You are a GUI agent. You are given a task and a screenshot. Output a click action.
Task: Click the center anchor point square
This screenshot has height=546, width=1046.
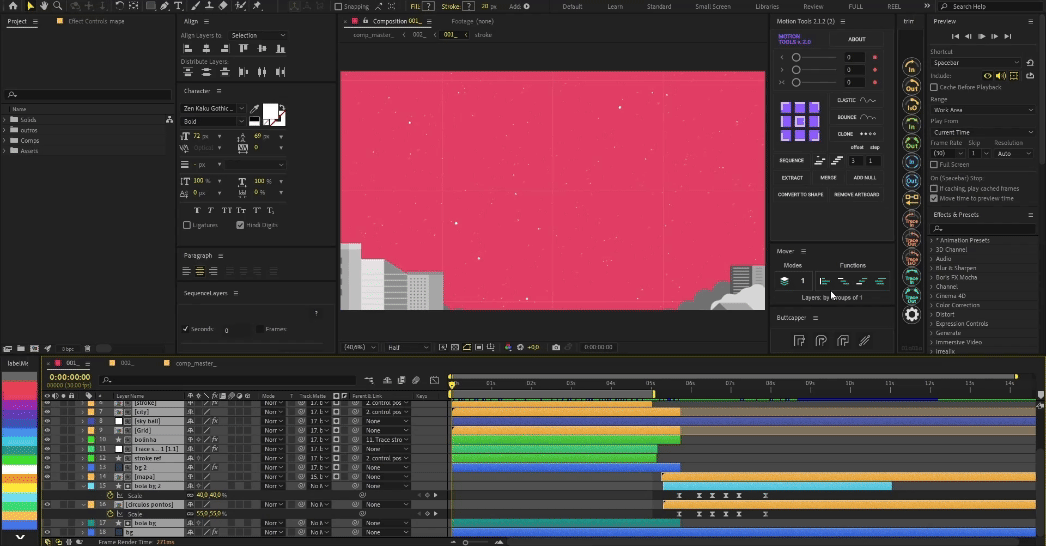pyautogui.click(x=800, y=121)
